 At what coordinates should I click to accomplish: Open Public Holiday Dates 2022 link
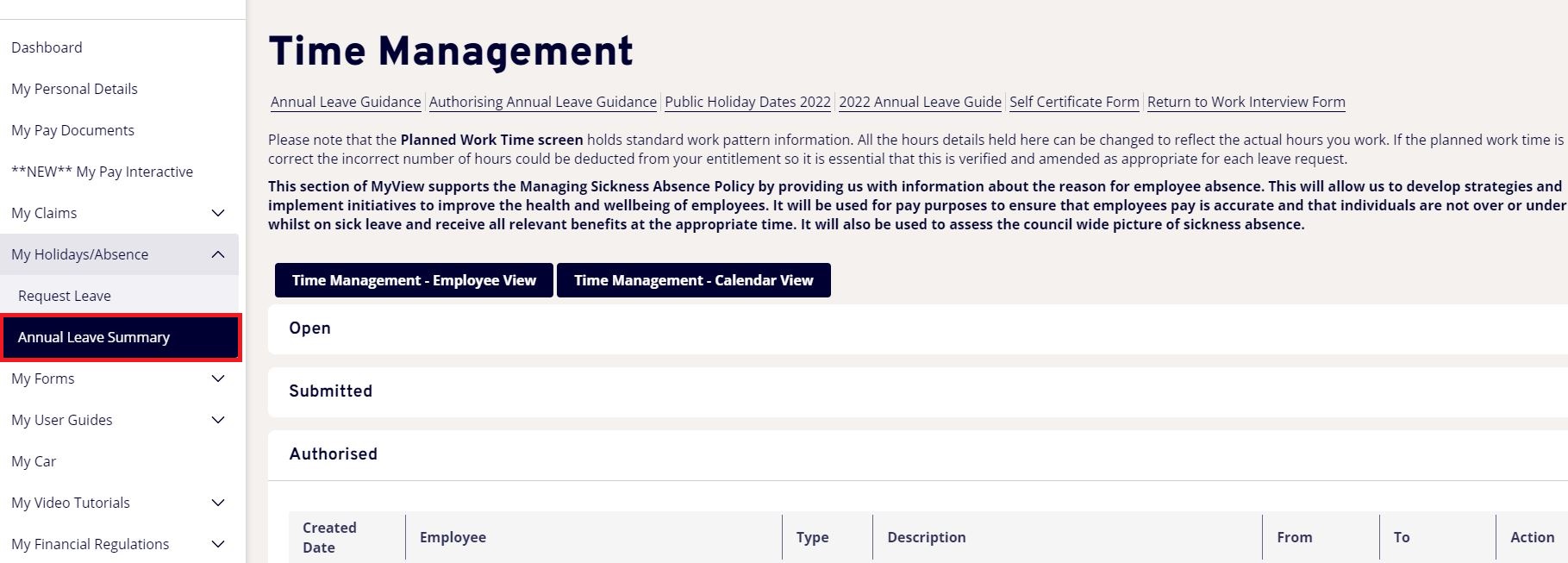(x=747, y=102)
